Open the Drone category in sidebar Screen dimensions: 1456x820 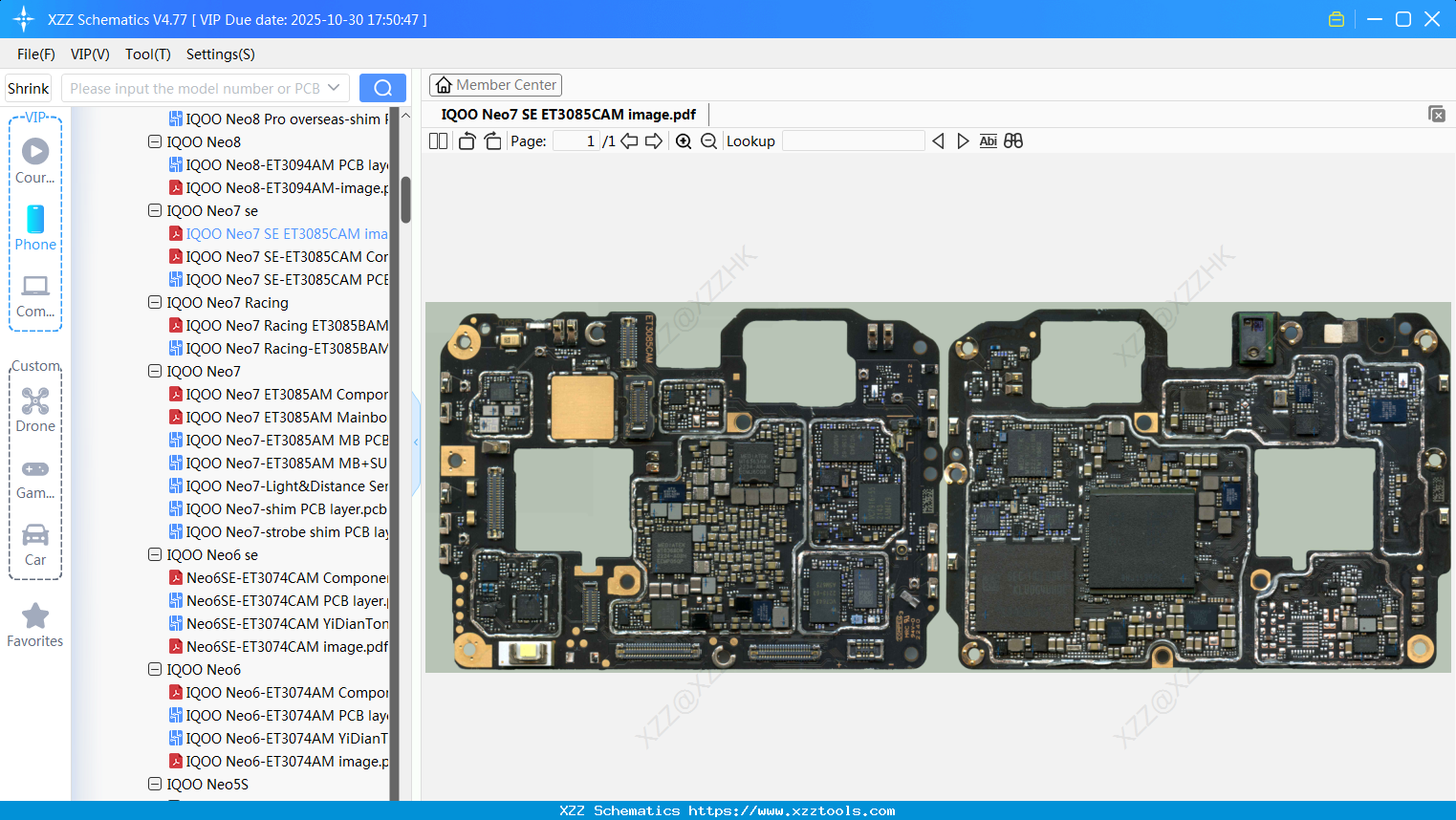35,410
